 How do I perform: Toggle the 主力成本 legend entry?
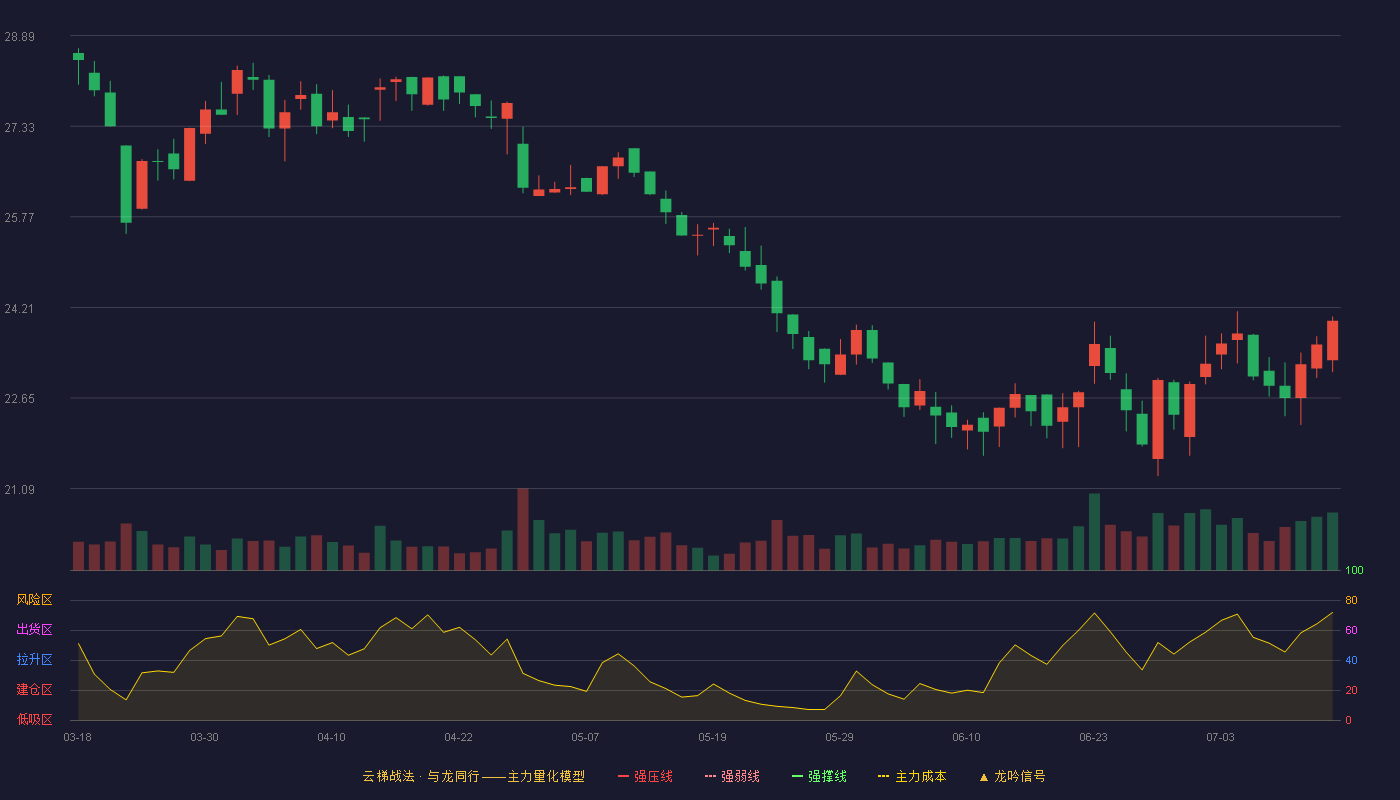point(912,776)
